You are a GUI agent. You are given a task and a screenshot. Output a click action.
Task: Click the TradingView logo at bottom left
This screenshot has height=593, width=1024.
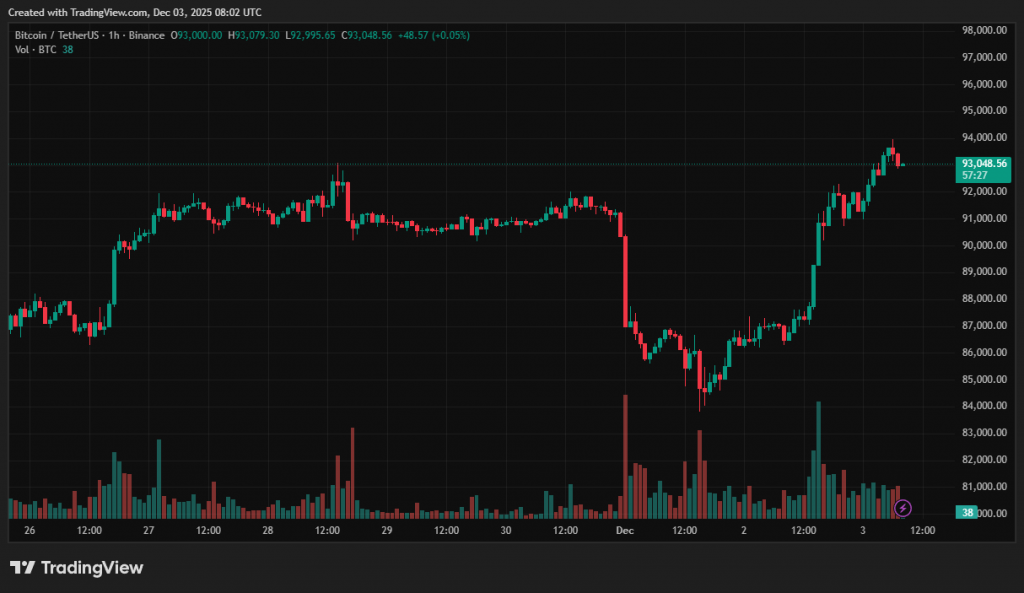pos(77,568)
